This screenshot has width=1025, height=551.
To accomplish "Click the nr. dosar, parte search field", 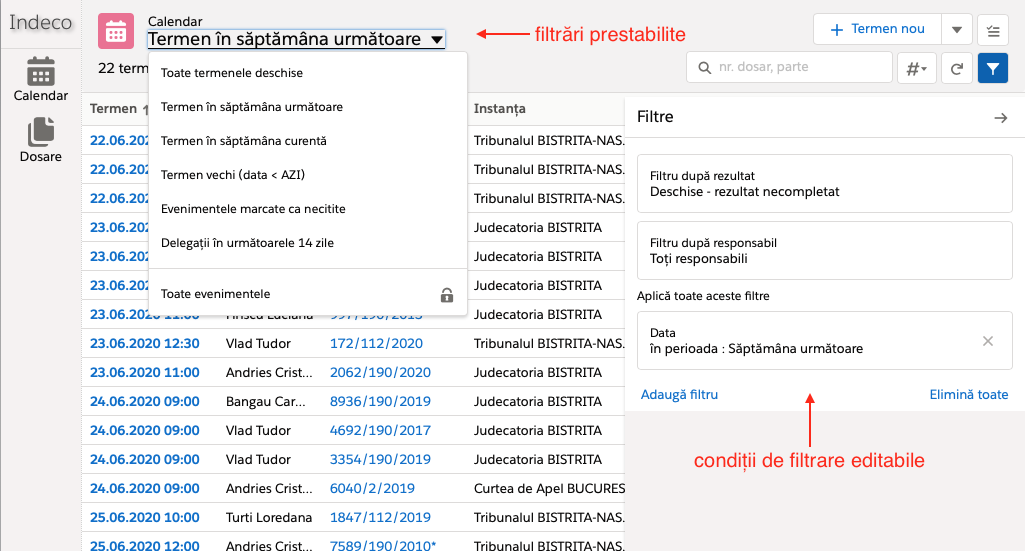I will [800, 68].
